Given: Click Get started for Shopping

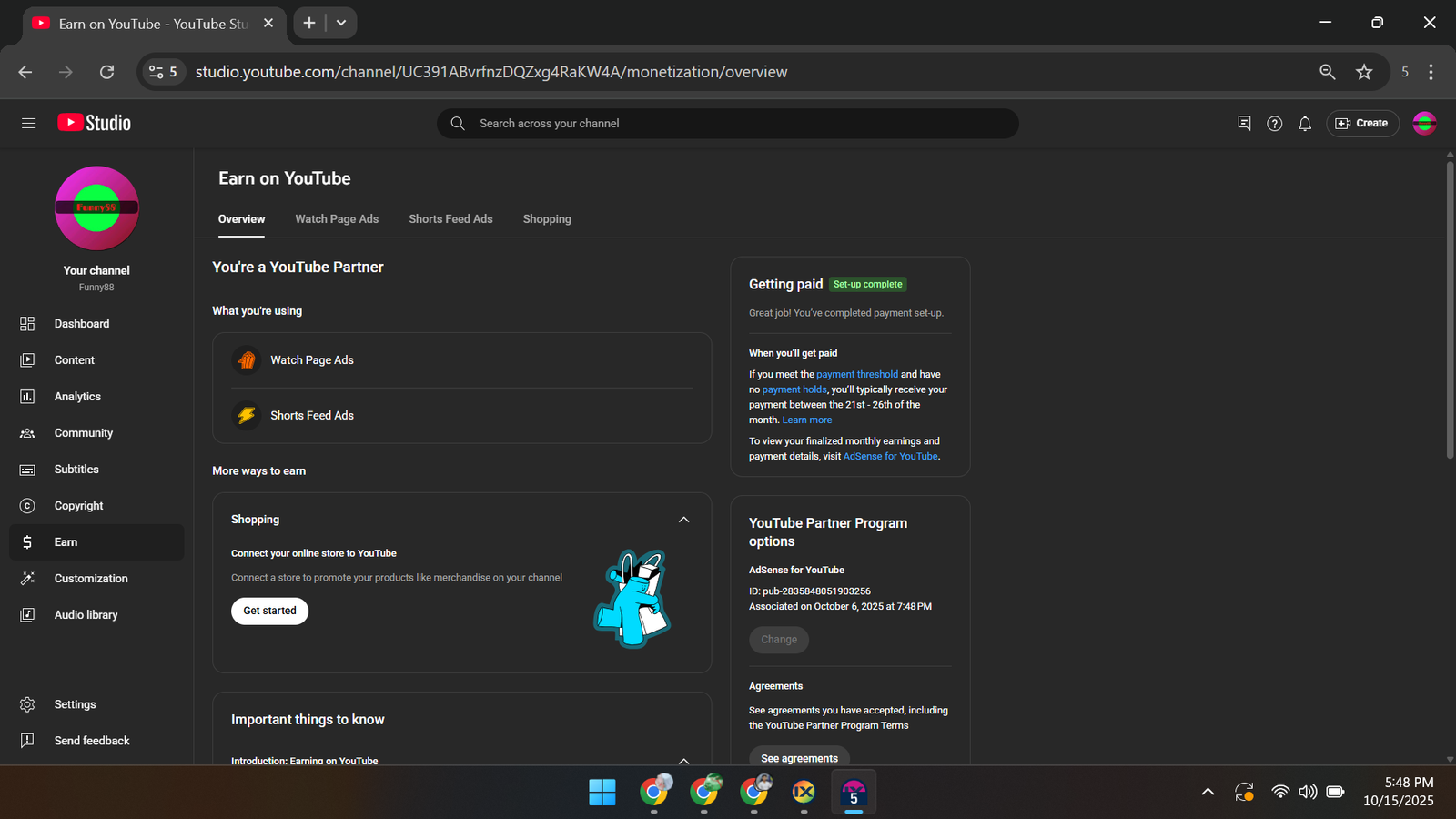Looking at the screenshot, I should point(269,611).
